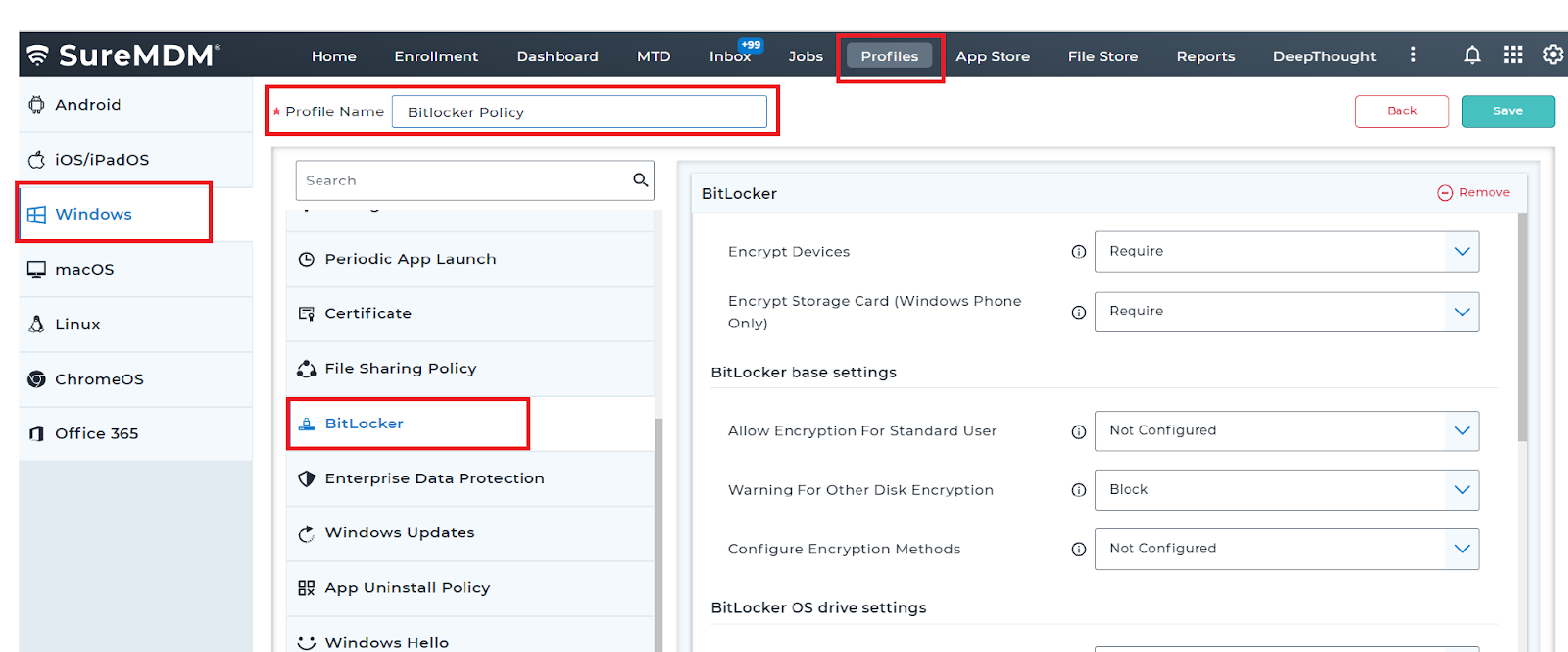Click the File Sharing Policy icon

tap(307, 369)
